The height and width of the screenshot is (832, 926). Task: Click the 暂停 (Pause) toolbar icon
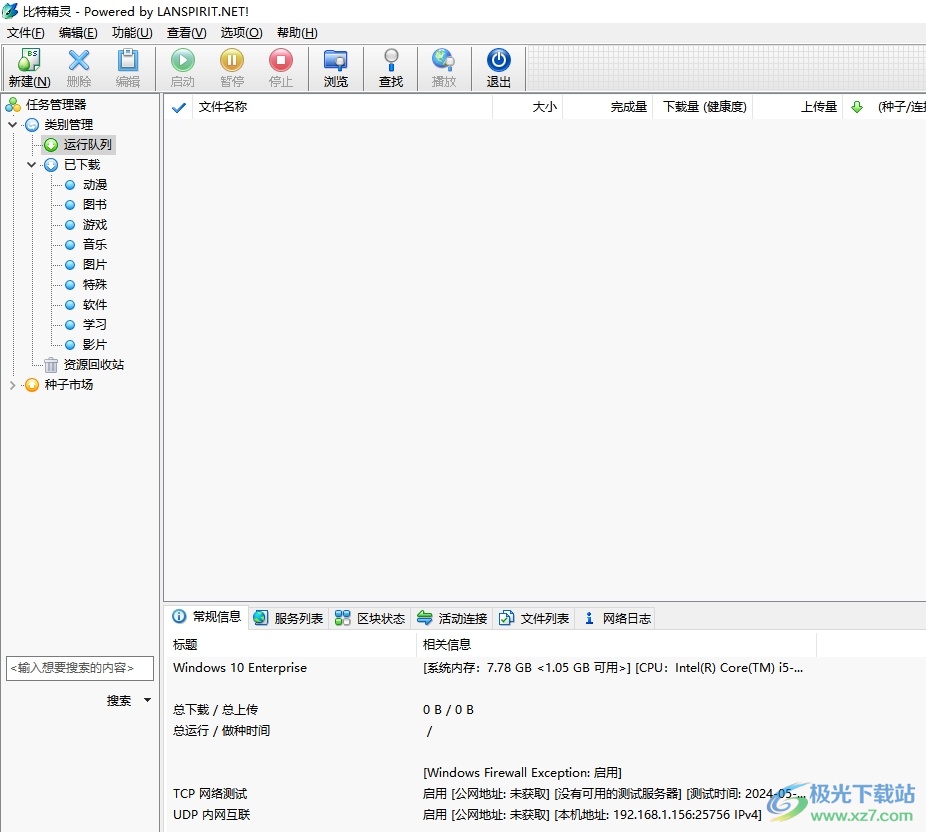pos(232,62)
